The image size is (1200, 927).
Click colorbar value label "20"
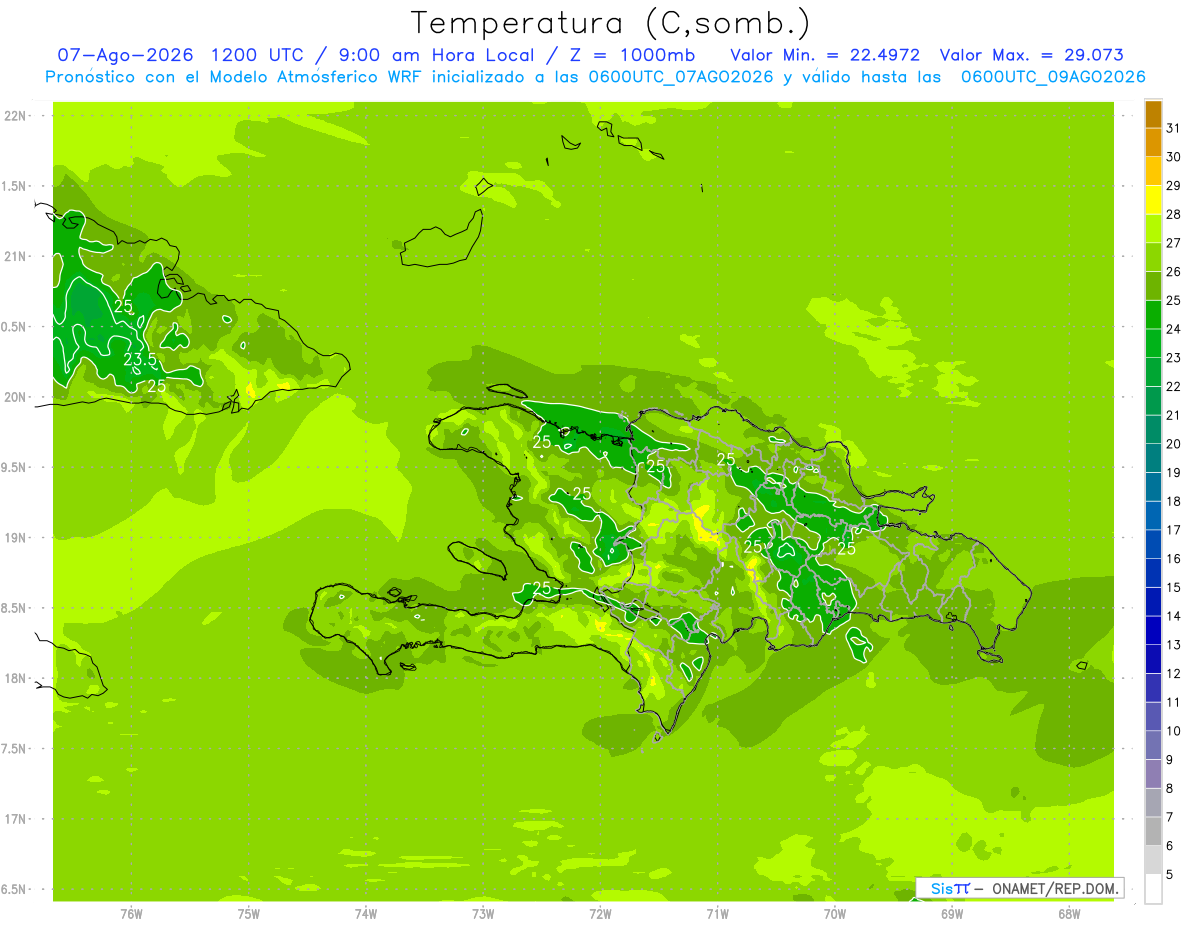(1173, 444)
